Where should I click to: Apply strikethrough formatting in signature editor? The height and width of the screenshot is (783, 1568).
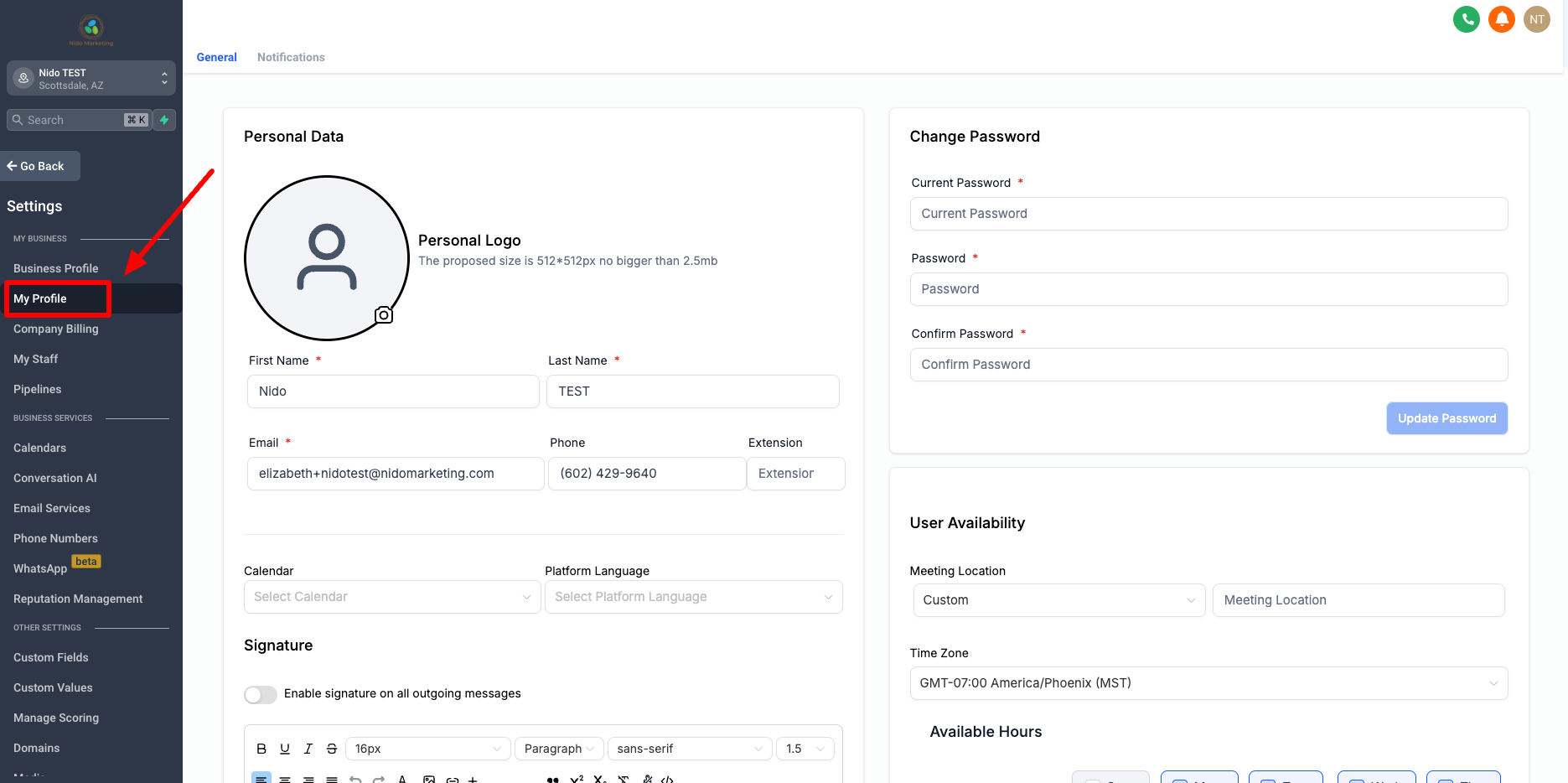click(x=332, y=749)
